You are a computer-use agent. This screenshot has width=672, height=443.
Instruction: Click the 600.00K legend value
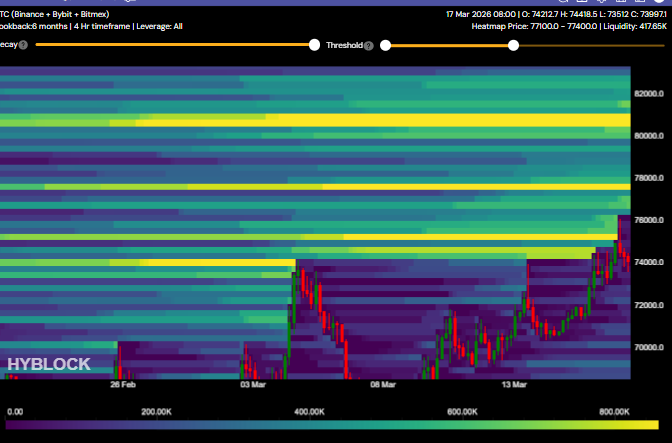(462, 412)
